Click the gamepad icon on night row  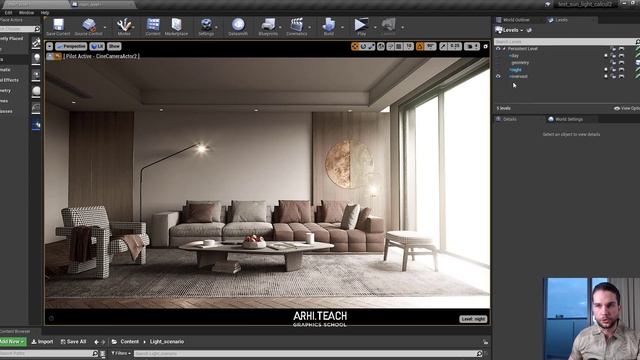(622, 70)
